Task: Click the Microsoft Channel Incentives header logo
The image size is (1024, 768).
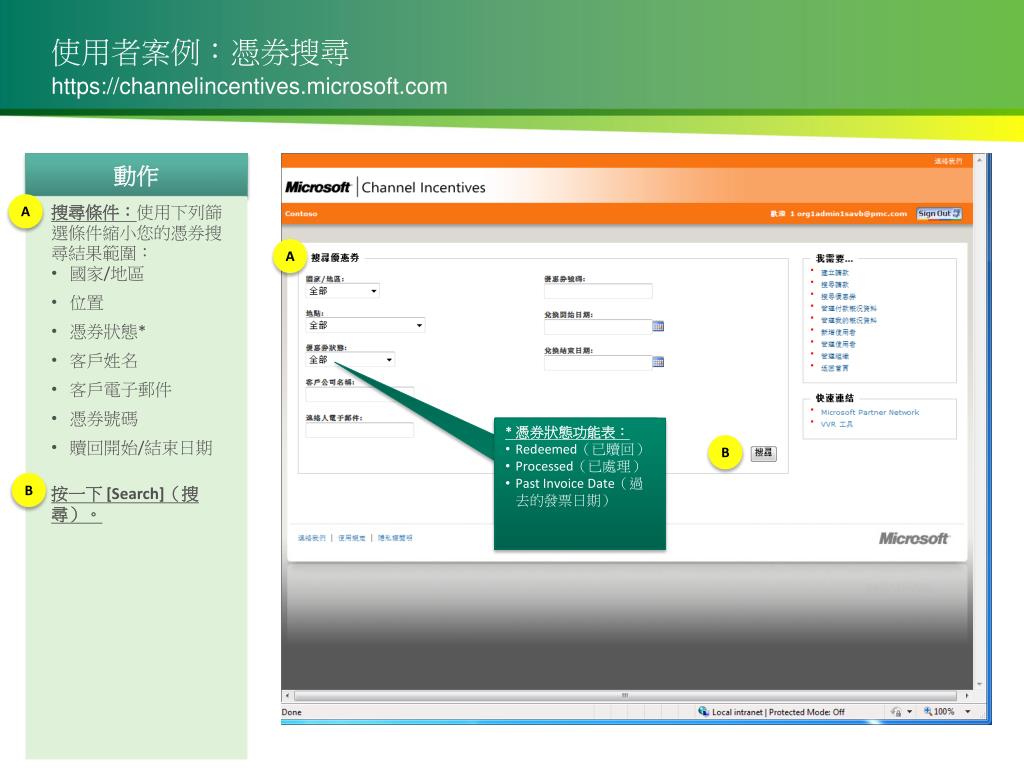Action: point(385,187)
